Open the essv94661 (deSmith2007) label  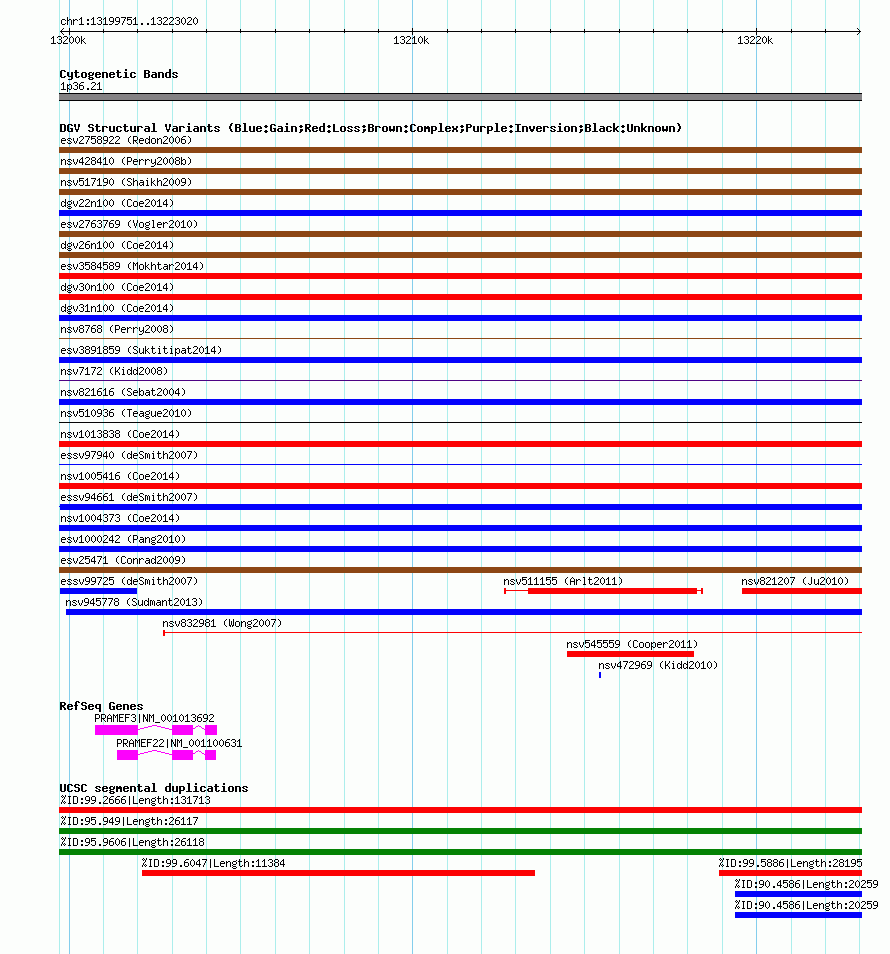(x=129, y=497)
